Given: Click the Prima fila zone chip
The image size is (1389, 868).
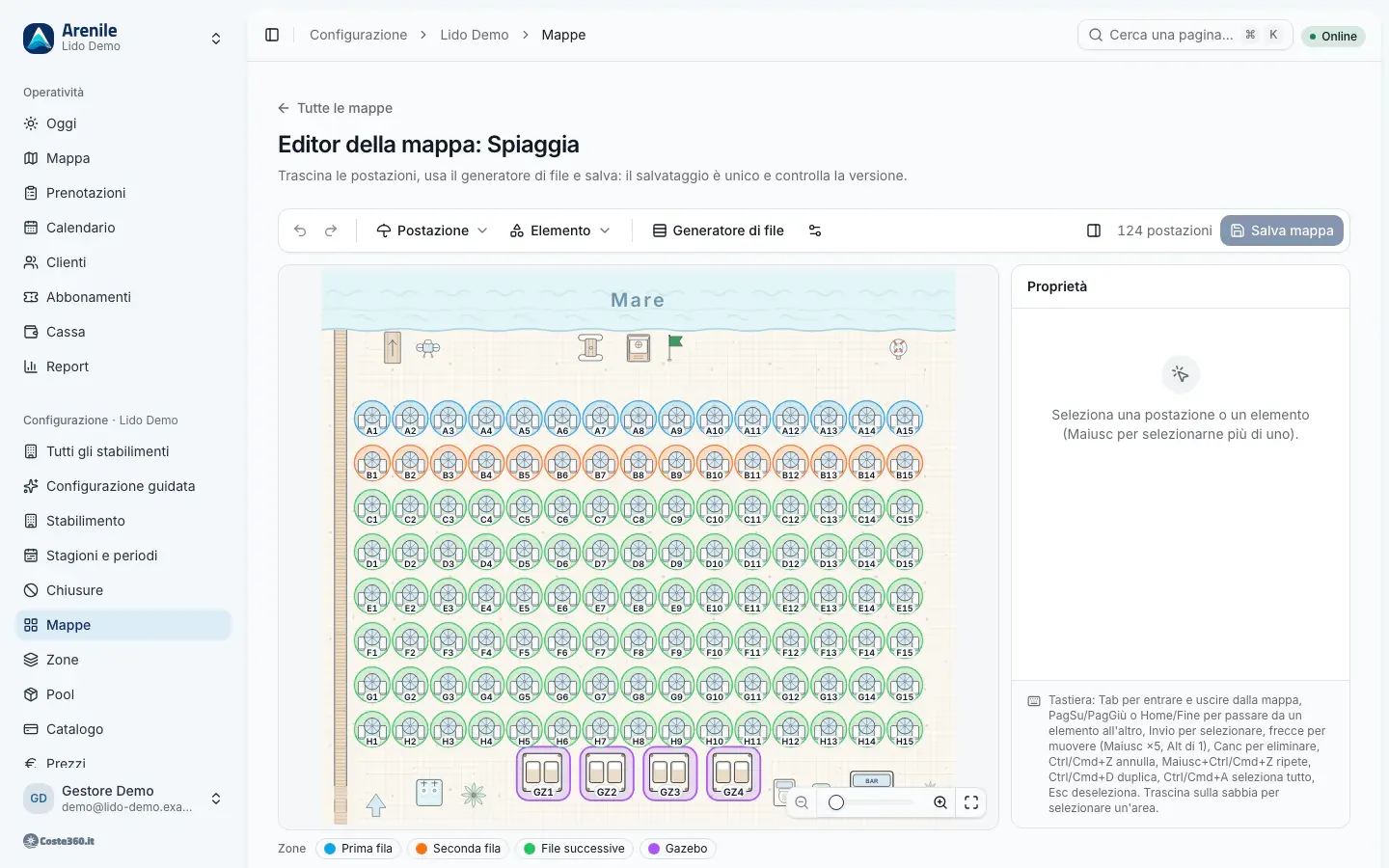Looking at the screenshot, I should 357,849.
